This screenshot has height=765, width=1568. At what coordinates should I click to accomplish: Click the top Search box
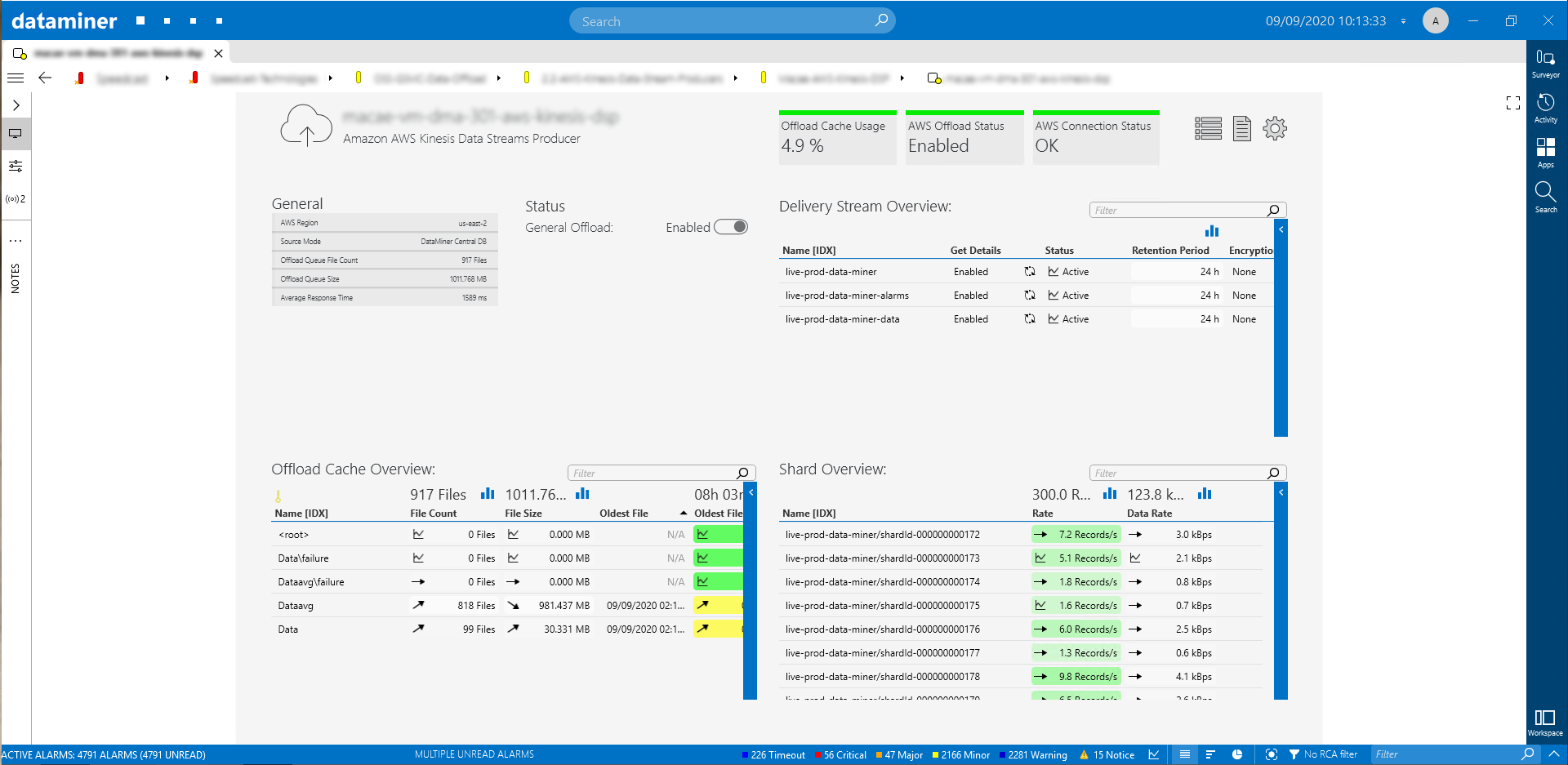coord(732,21)
